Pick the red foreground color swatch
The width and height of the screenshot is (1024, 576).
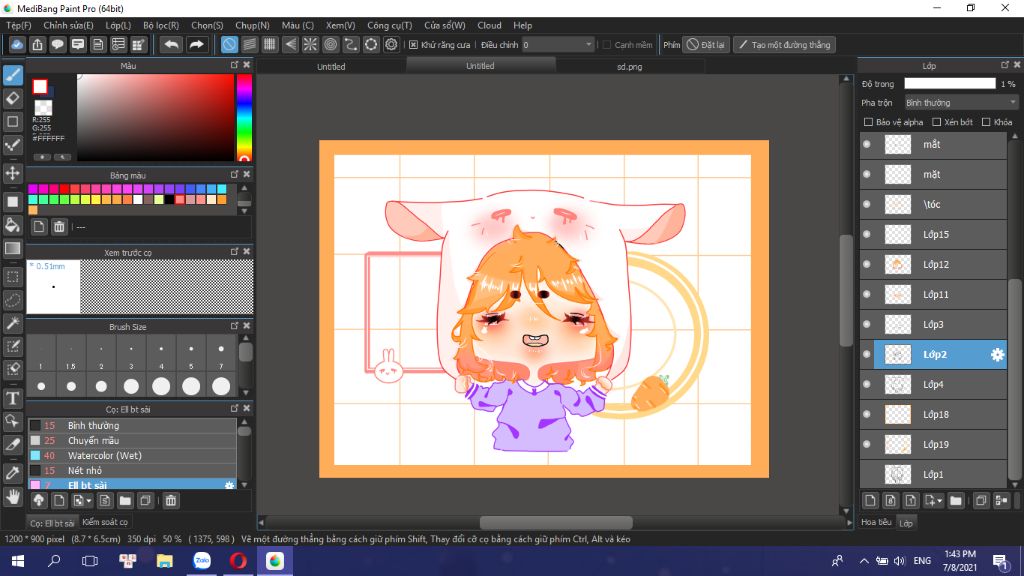tap(40, 86)
